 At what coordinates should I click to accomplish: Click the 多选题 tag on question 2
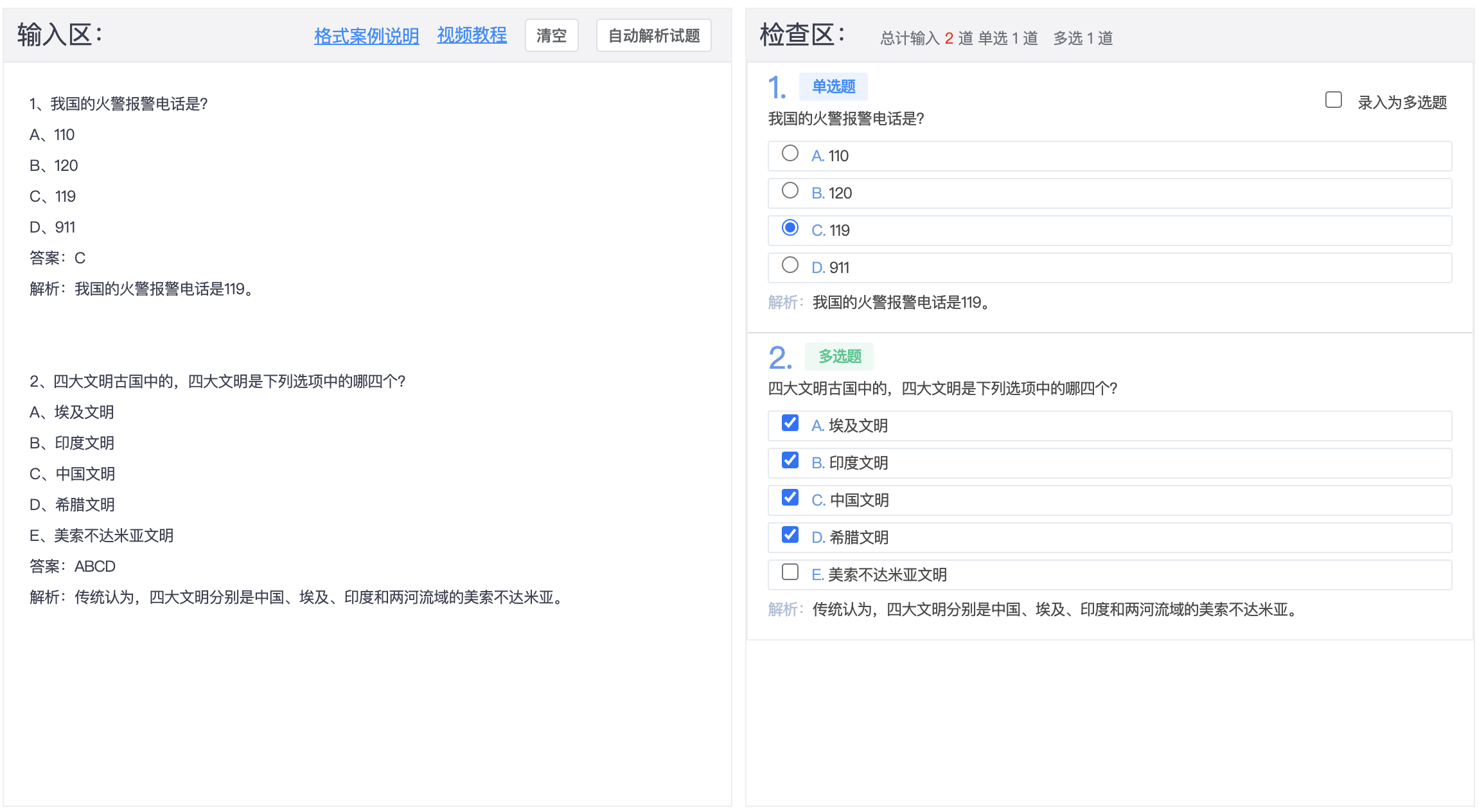[839, 356]
